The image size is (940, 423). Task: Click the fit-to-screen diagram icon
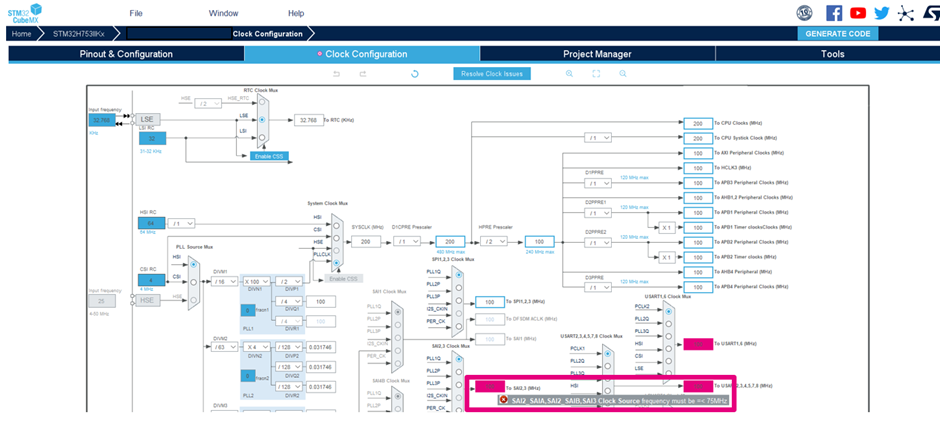(596, 74)
